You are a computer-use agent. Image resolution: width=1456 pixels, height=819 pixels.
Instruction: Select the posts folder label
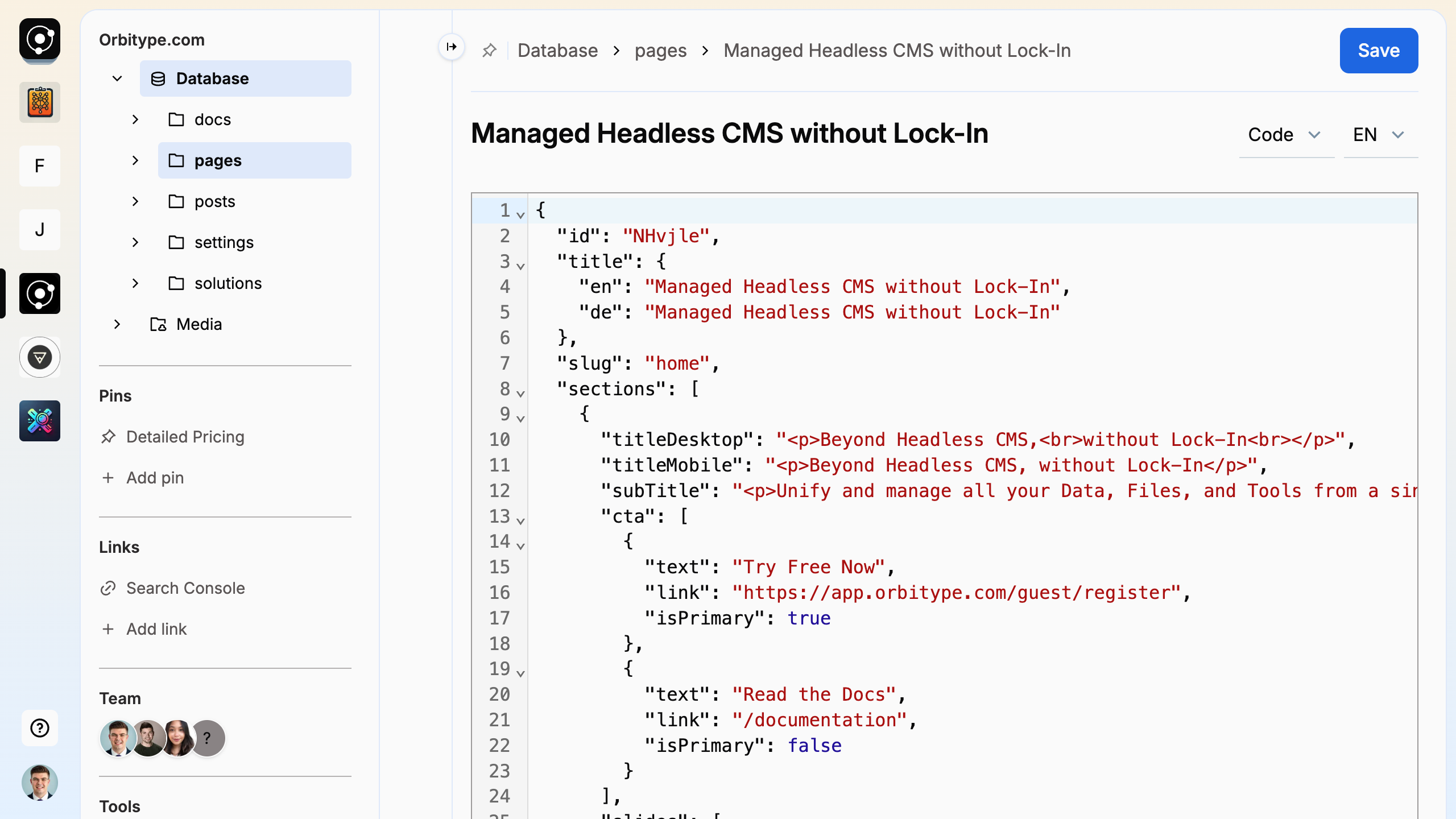coord(215,201)
